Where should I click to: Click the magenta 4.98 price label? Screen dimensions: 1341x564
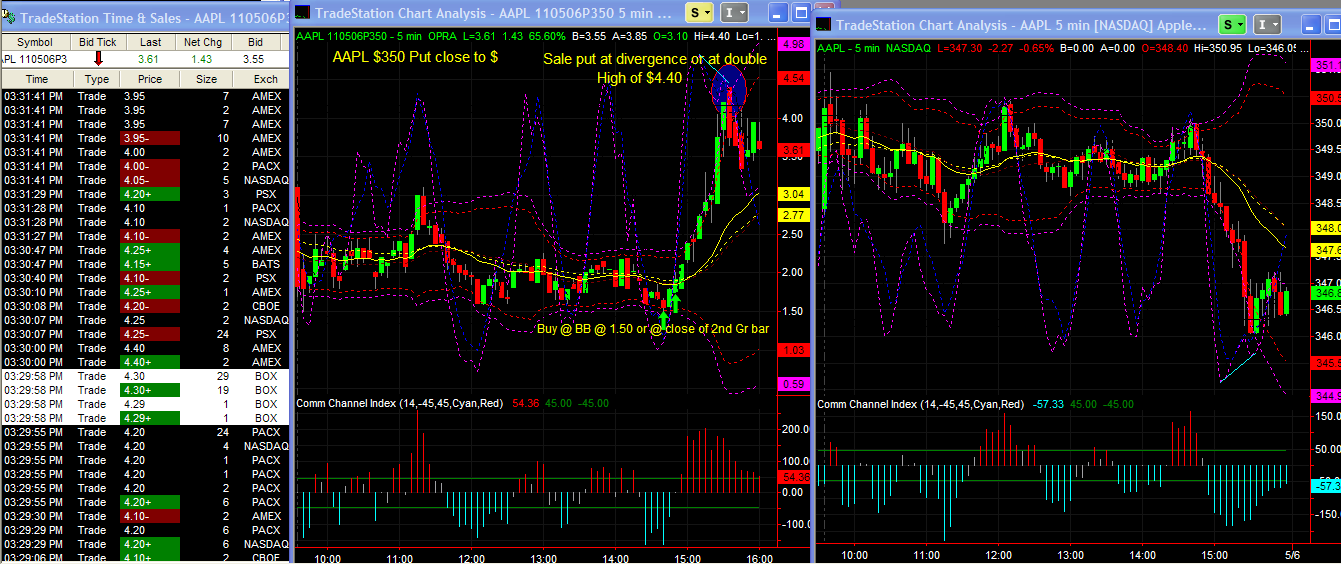(x=795, y=45)
